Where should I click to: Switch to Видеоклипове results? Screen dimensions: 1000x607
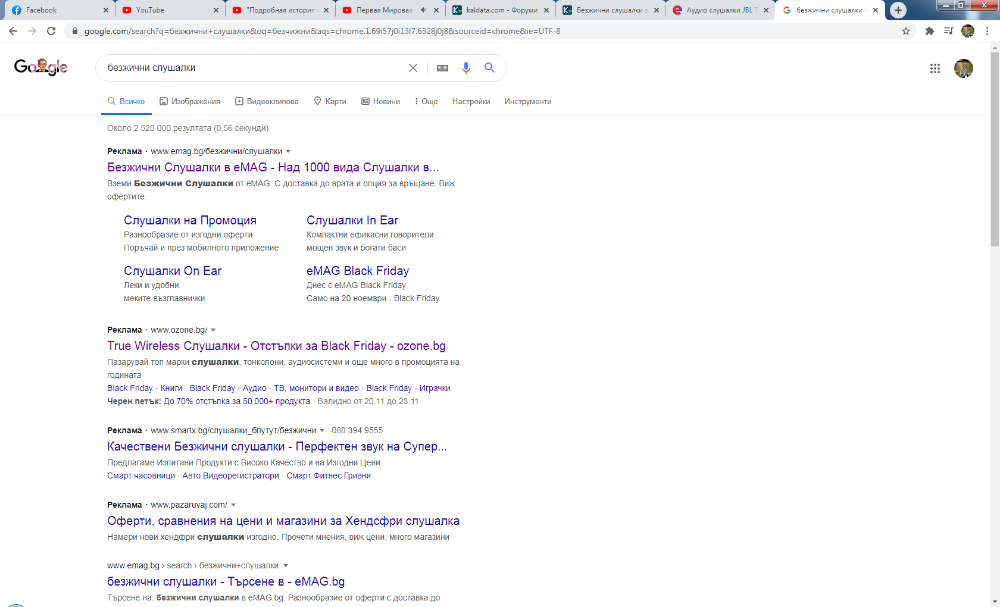[x=267, y=101]
